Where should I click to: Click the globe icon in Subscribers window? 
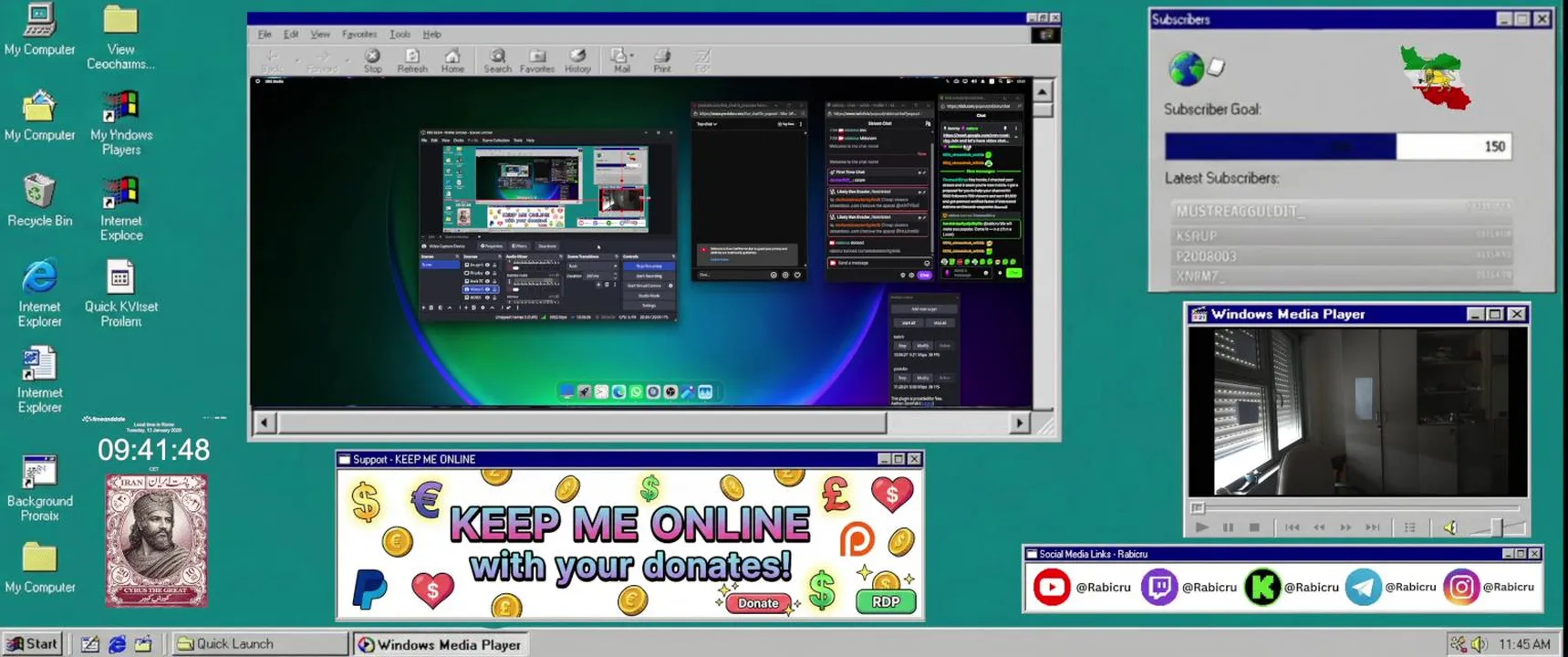point(1186,68)
